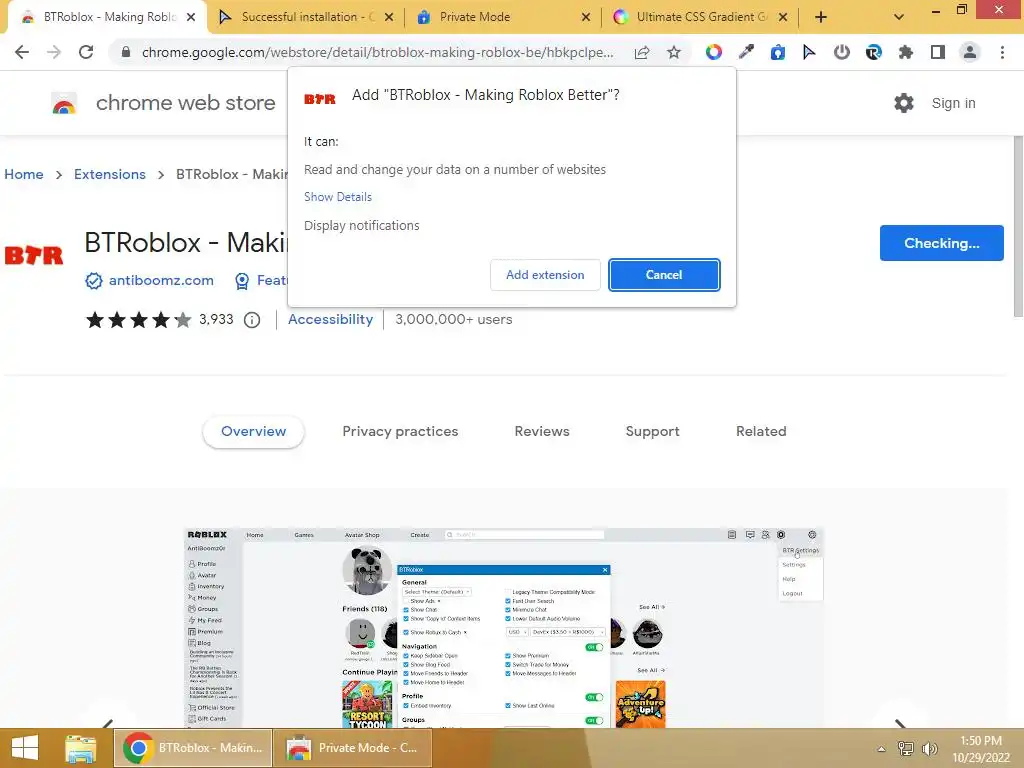The image size is (1024, 768).
Task: Open the taskbar clock and date
Action: click(x=981, y=749)
